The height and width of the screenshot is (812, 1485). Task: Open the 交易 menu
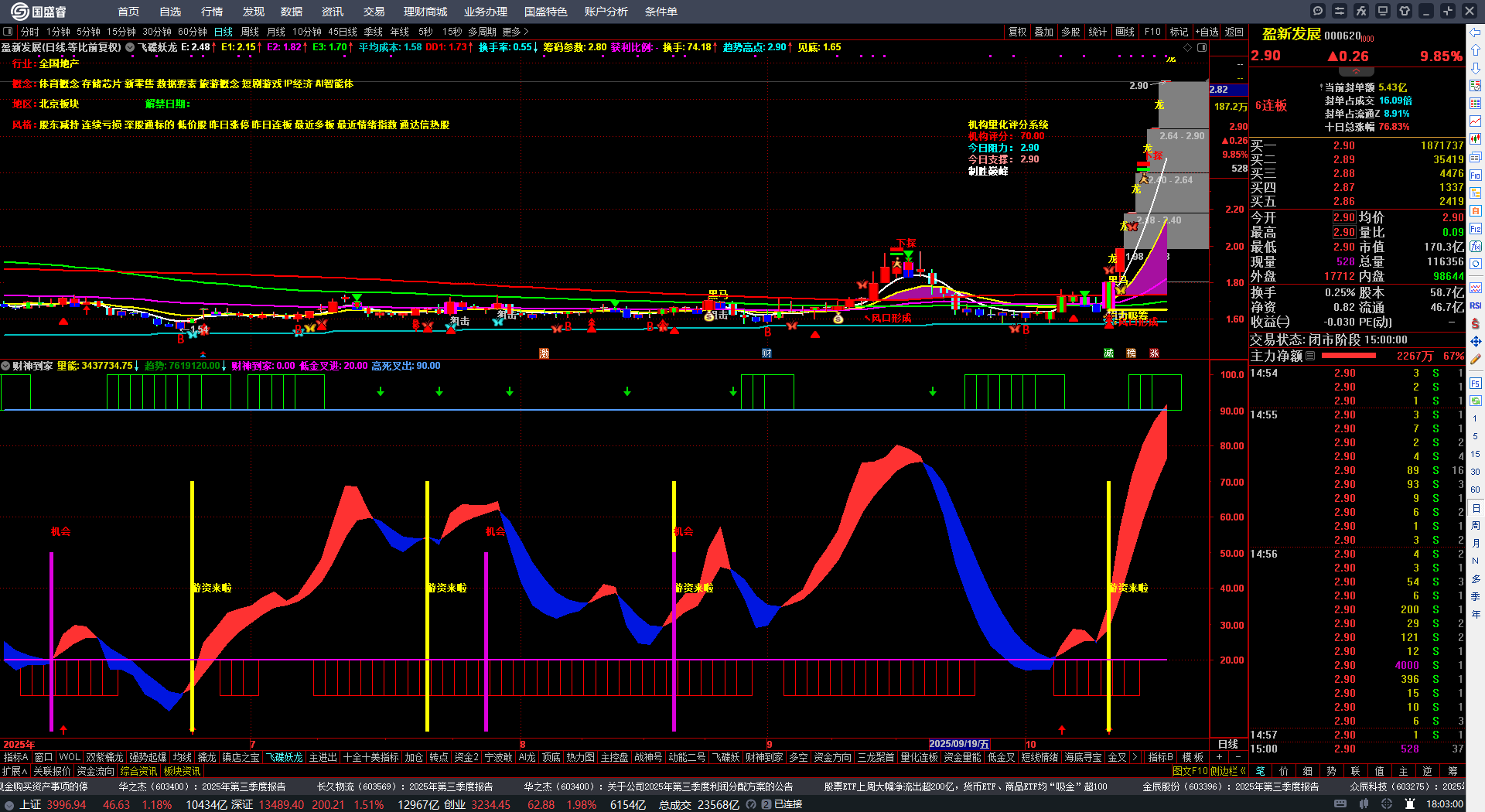click(x=374, y=12)
